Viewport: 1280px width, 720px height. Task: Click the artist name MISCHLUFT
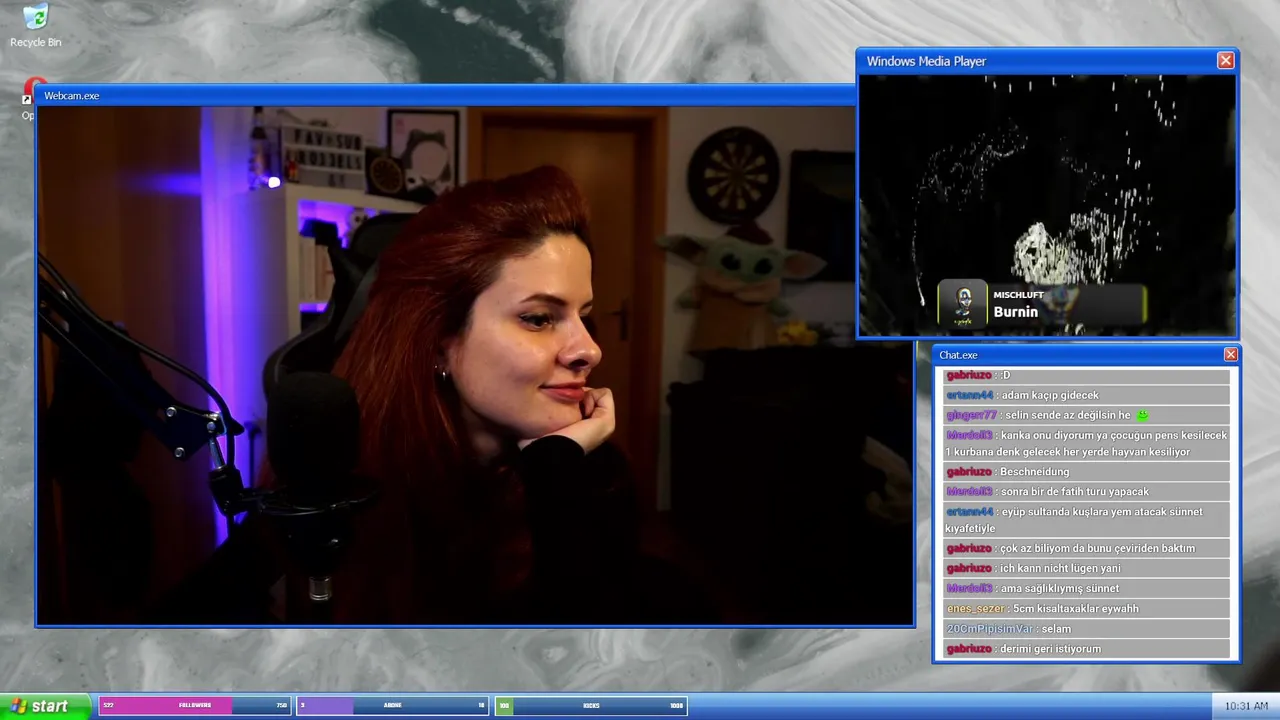(1018, 295)
